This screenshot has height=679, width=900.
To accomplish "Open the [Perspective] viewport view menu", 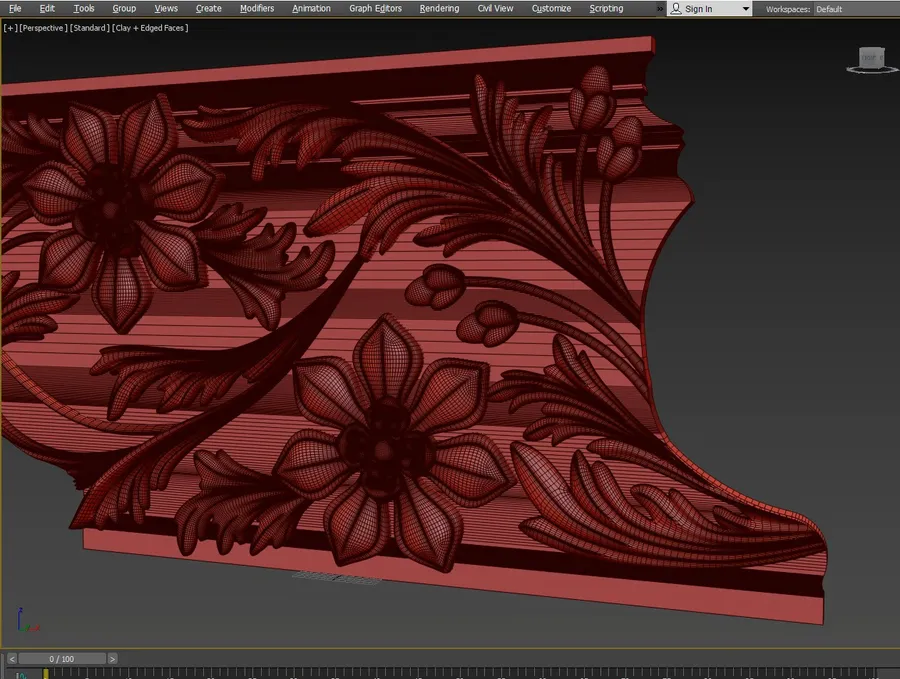I will 44,28.
